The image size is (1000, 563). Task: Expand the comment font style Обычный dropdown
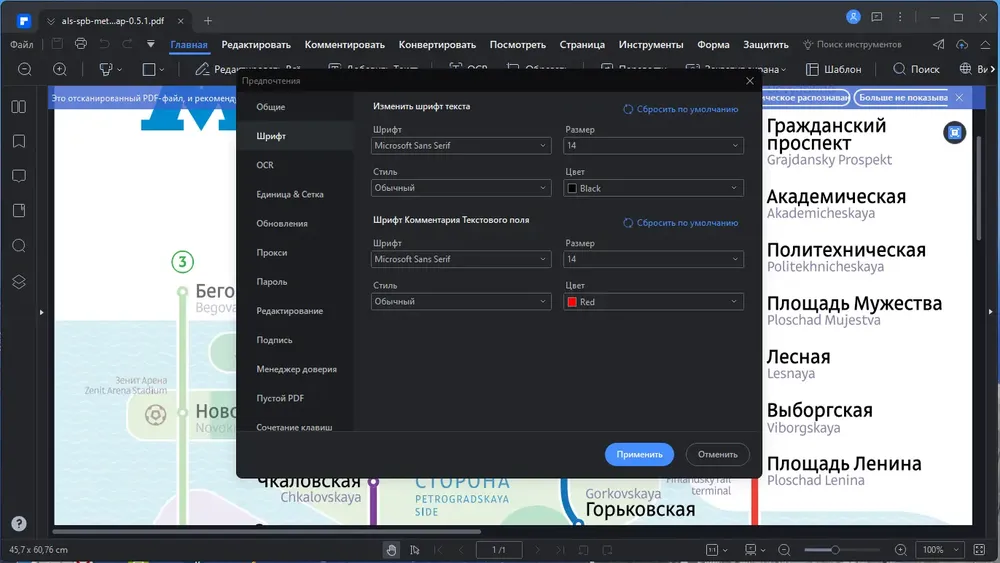[x=461, y=302]
